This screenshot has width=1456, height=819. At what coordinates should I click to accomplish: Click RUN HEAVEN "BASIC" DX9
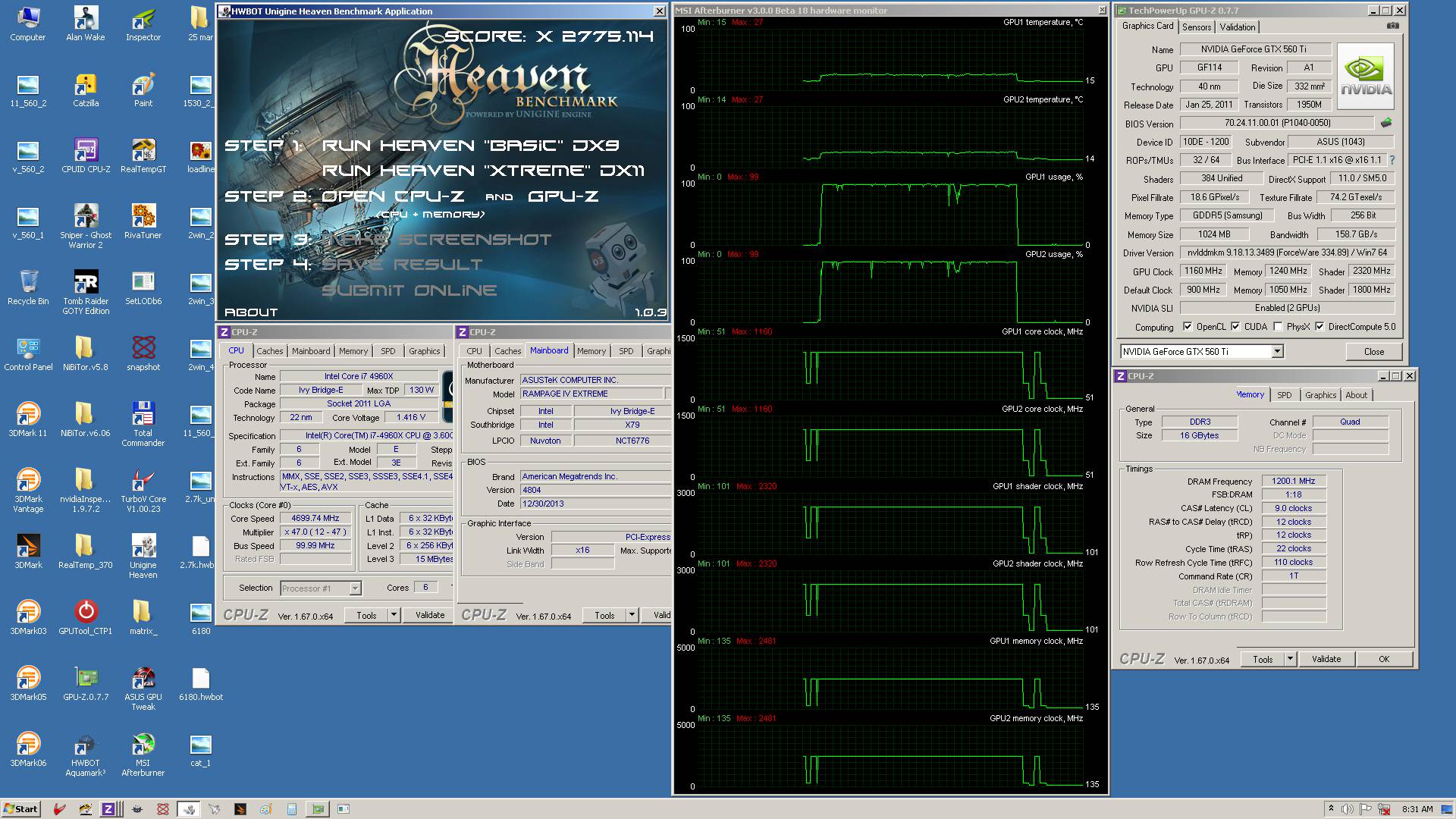click(x=470, y=145)
